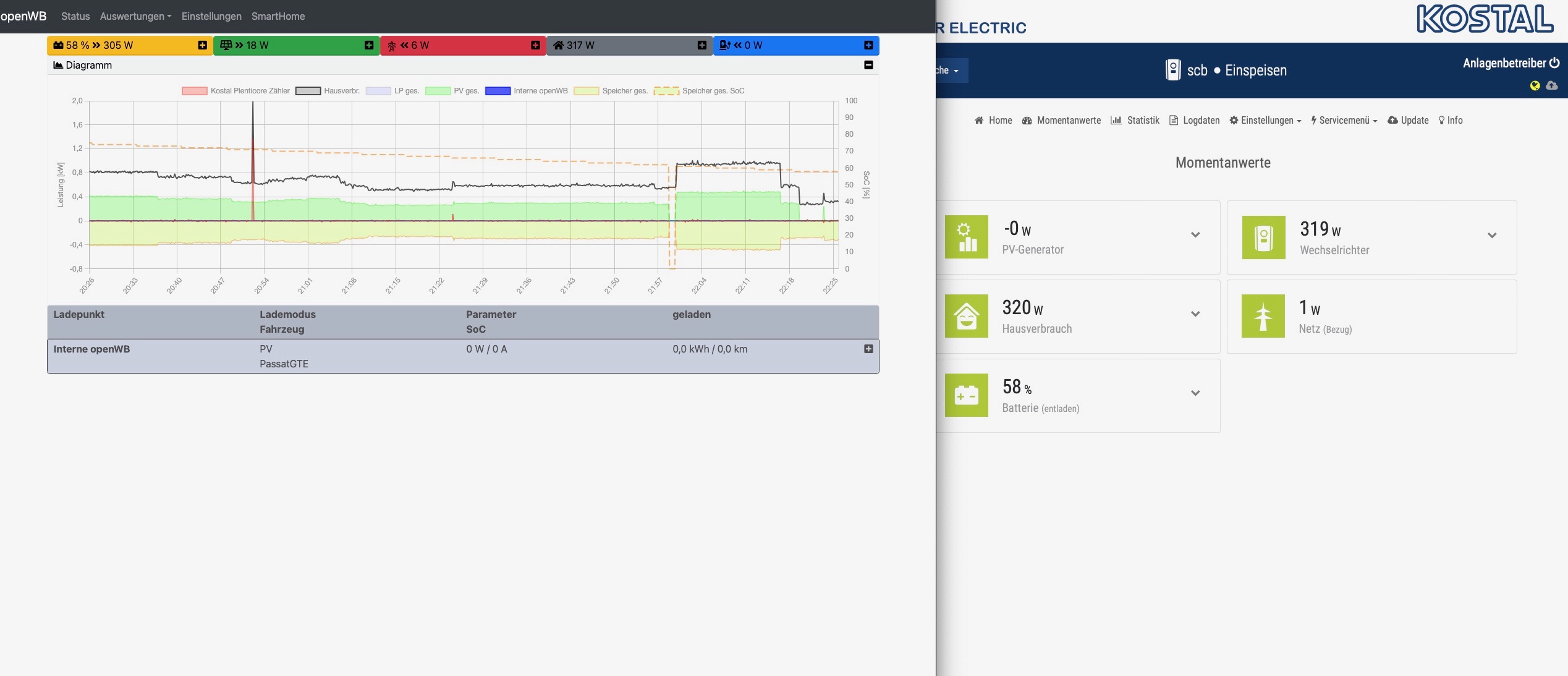Click the Netz power pylon icon
This screenshot has width=1568, height=676.
tap(1263, 316)
